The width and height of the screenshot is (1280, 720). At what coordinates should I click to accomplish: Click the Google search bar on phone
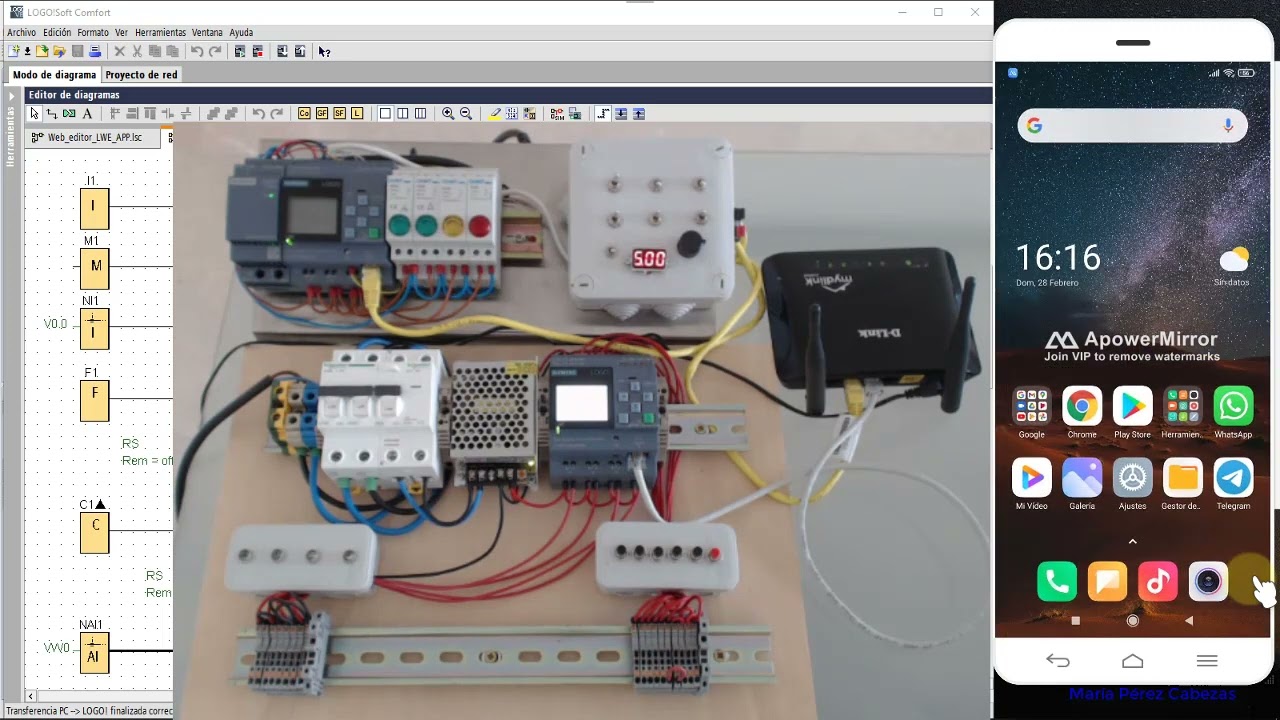pyautogui.click(x=1132, y=125)
